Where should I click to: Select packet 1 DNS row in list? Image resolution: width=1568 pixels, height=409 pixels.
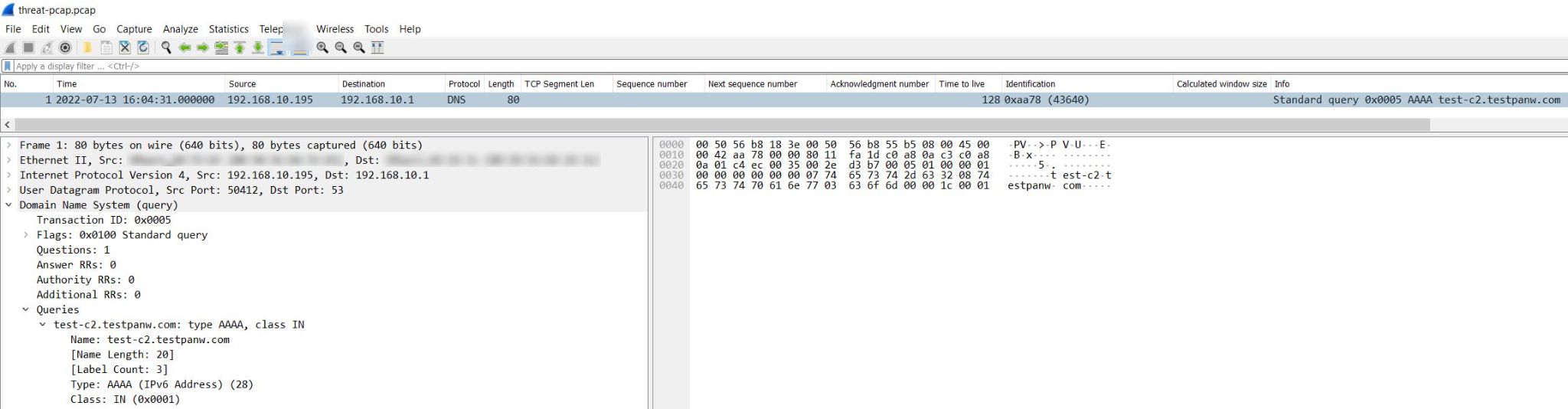[784, 100]
